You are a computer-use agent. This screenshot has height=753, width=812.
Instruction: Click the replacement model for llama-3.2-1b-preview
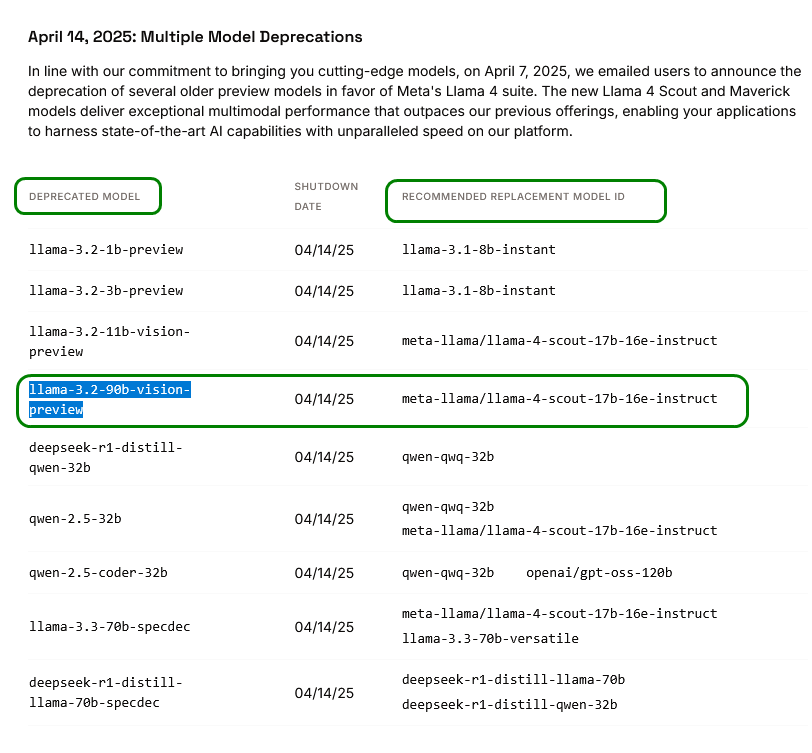(x=478, y=249)
